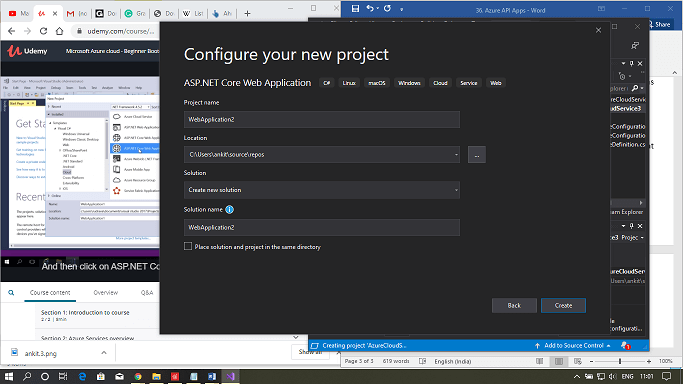
Task: Open File Explorer from taskbar
Action: [156, 376]
